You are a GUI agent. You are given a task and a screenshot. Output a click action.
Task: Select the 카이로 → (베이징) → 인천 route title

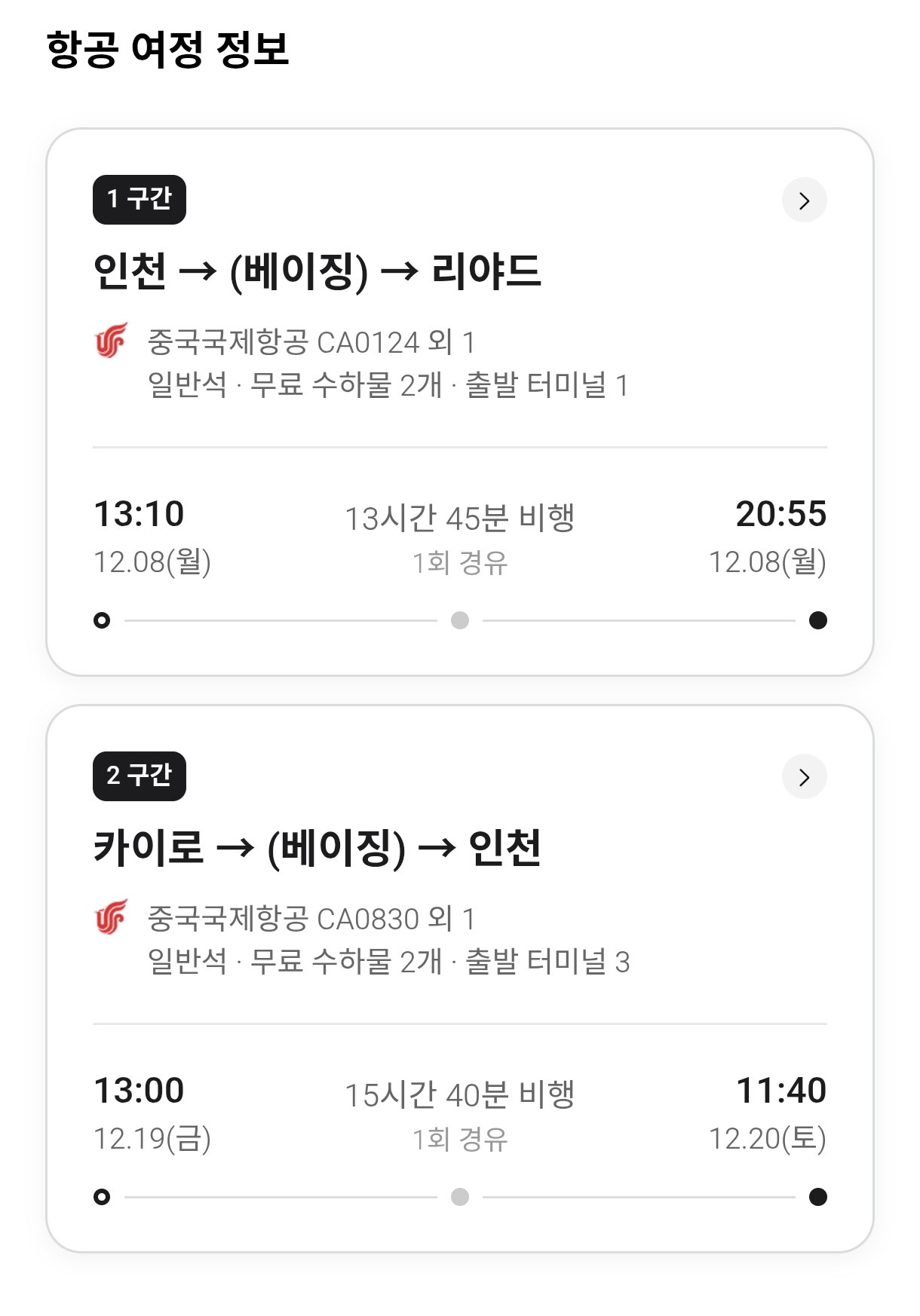317,848
